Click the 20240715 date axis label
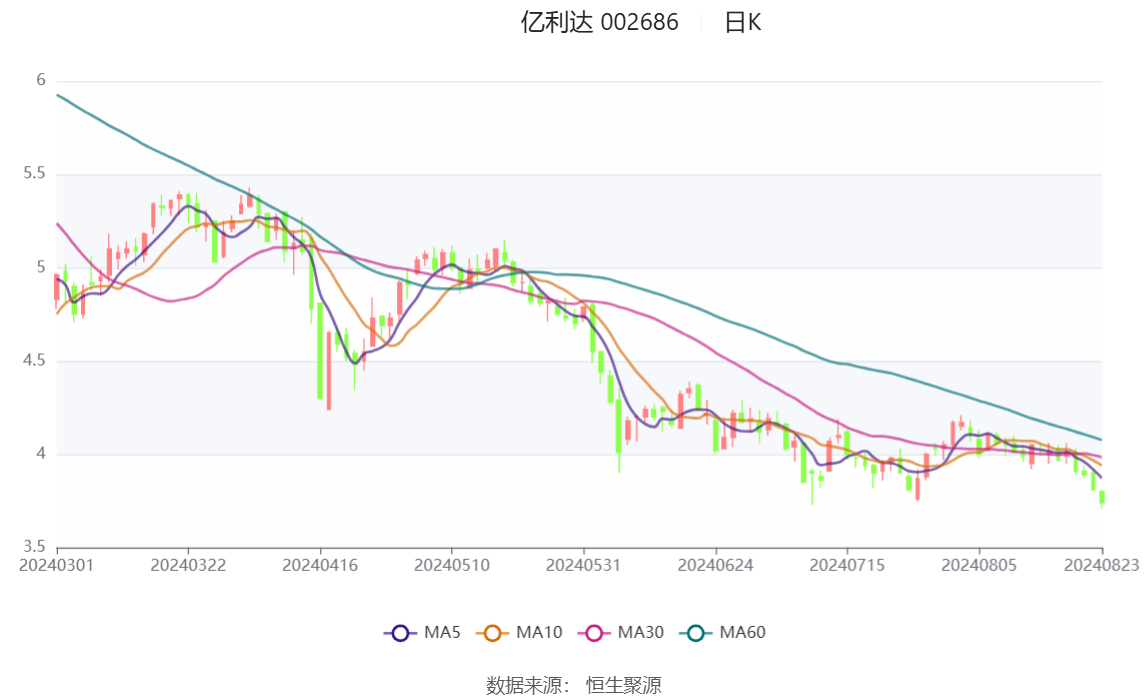This screenshot has width=1148, height=699. (x=847, y=565)
